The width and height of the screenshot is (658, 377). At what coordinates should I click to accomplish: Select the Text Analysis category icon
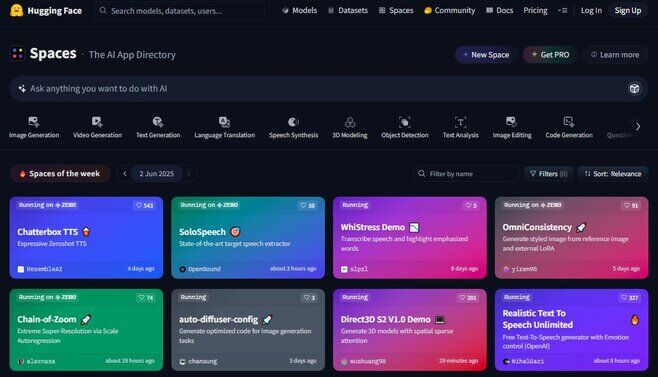pyautogui.click(x=460, y=122)
